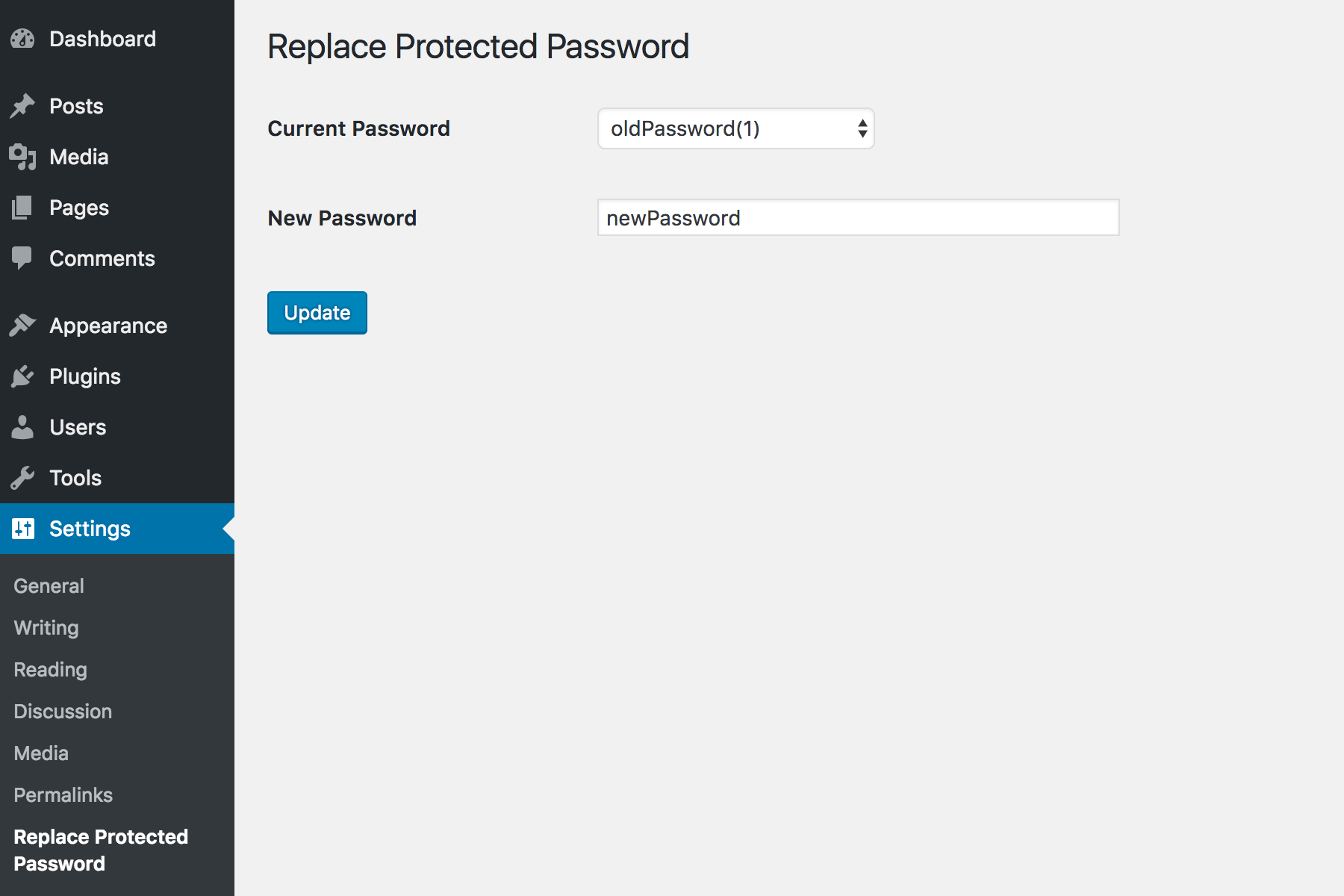Image resolution: width=1344 pixels, height=896 pixels.
Task: Click the Settings sliders icon
Action: 23,529
